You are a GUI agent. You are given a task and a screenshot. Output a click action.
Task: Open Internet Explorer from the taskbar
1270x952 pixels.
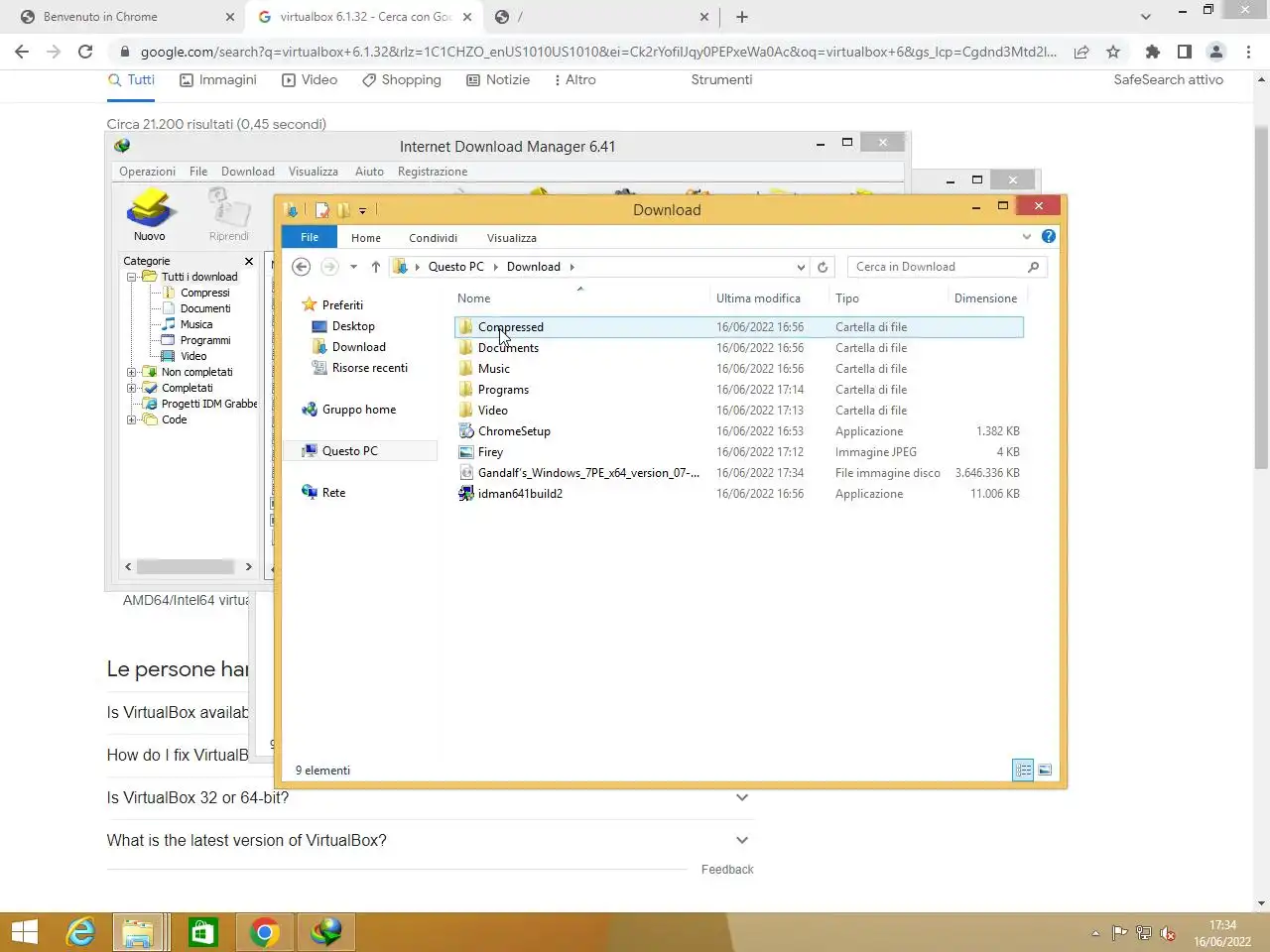pyautogui.click(x=80, y=932)
